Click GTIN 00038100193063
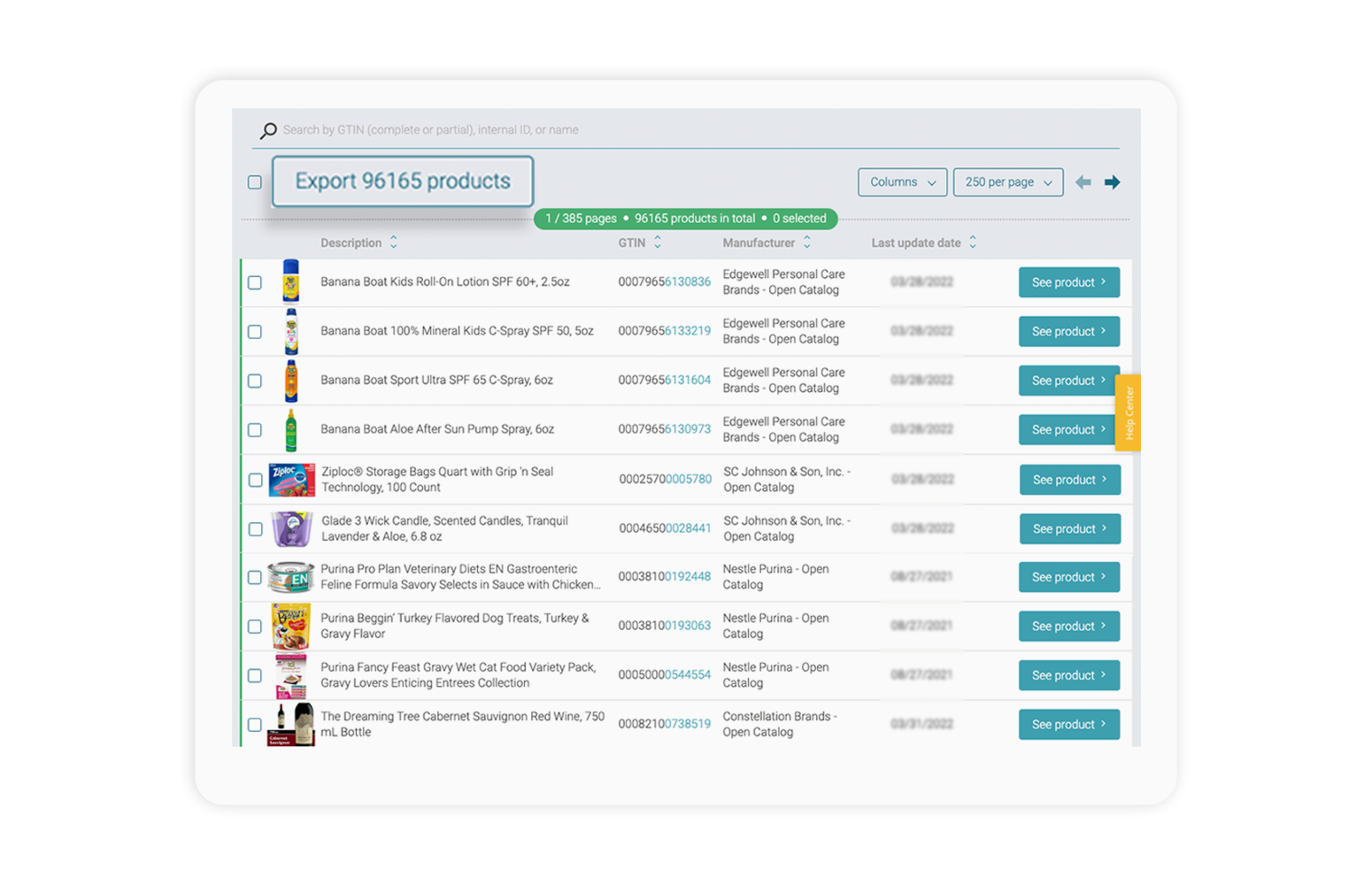1372x885 pixels. 665,626
